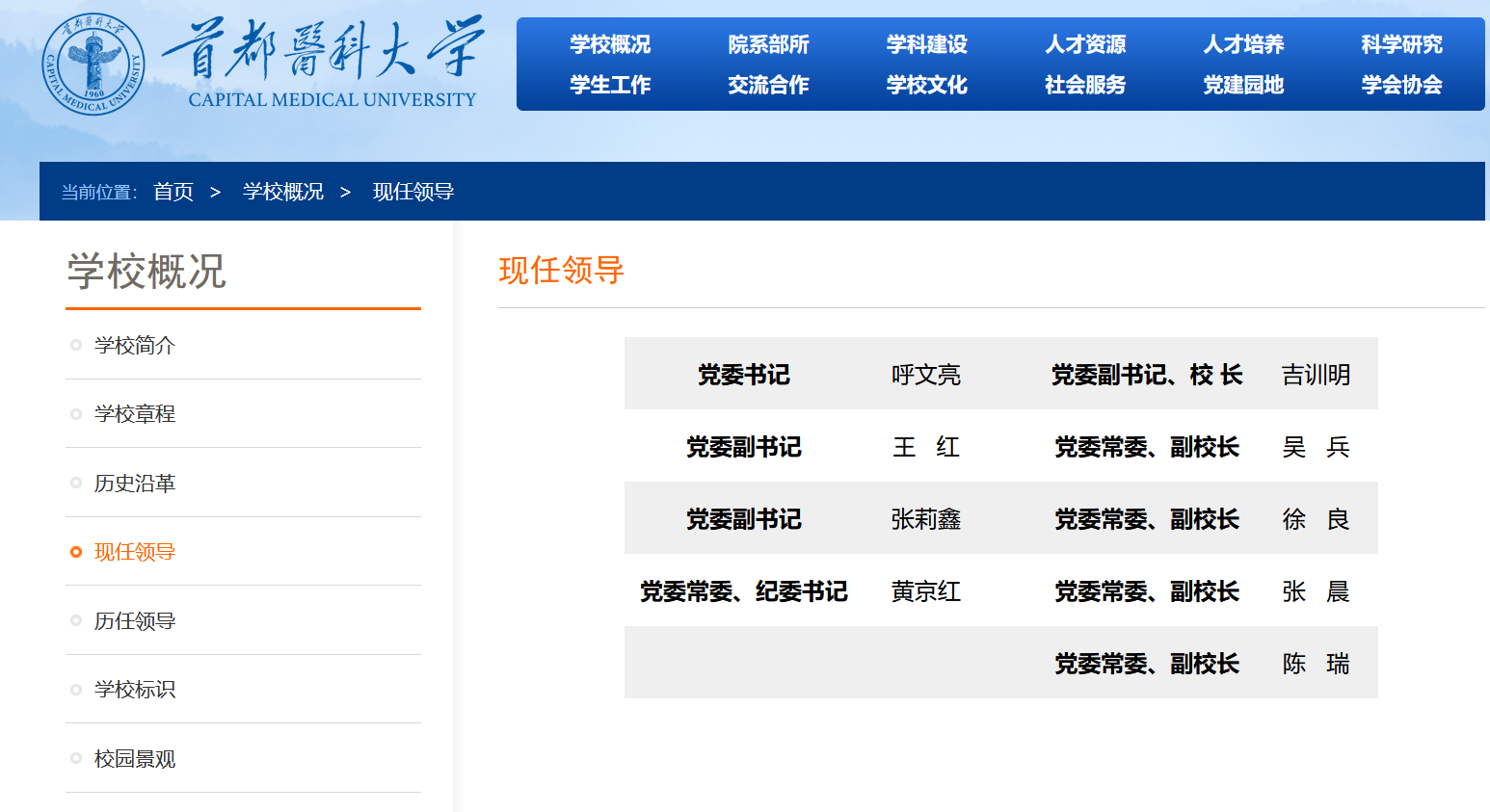Viewport: 1490px width, 812px height.
Task: Open the 学科建设 navigation menu
Action: pyautogui.click(x=927, y=44)
